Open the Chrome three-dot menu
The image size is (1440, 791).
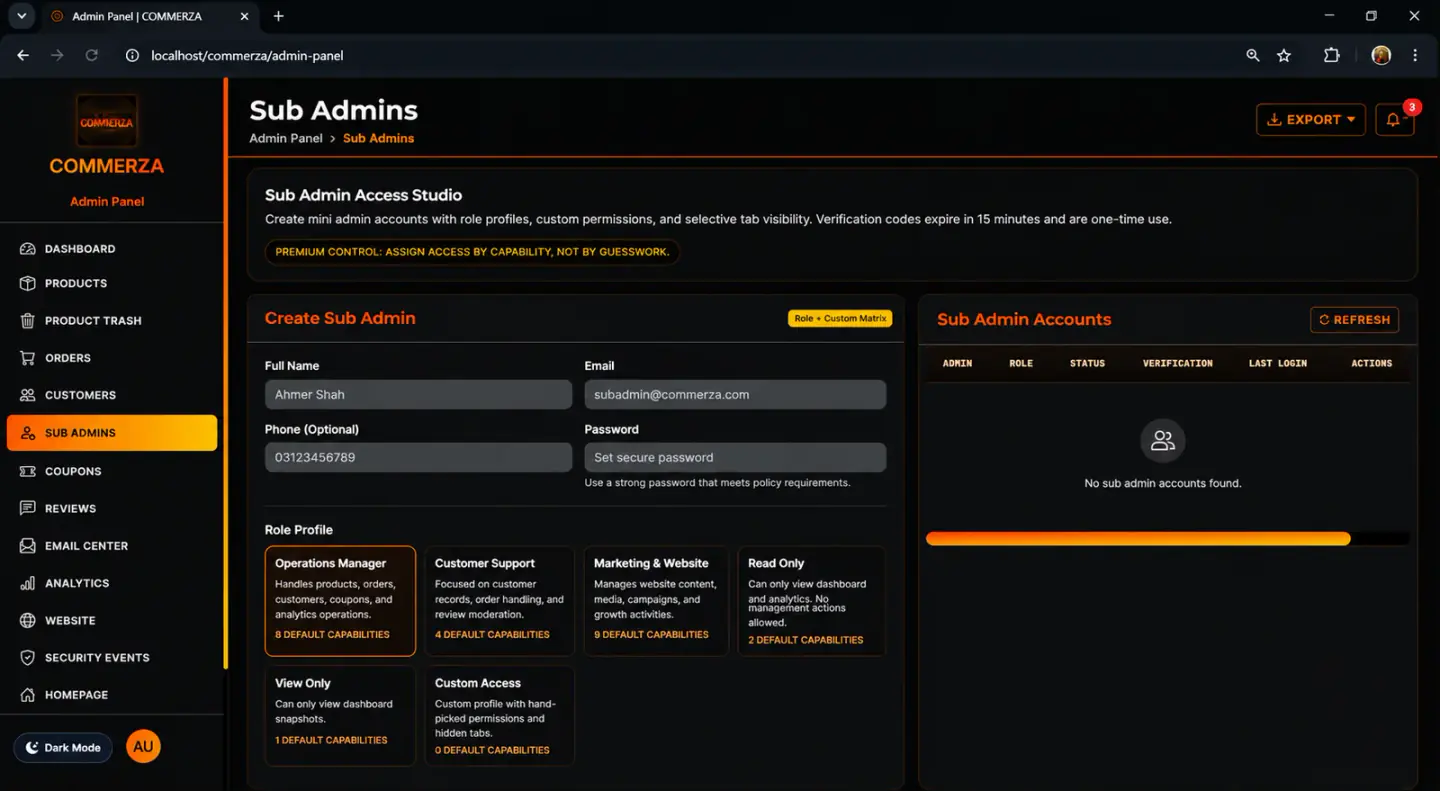1415,56
